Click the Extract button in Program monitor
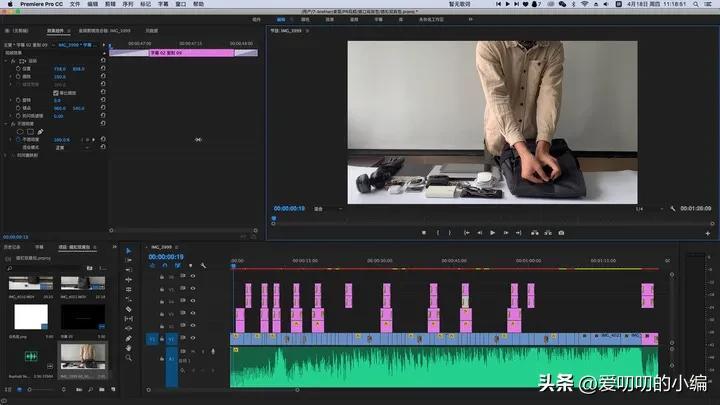Viewport: 720px width, 405px height. [x=548, y=233]
